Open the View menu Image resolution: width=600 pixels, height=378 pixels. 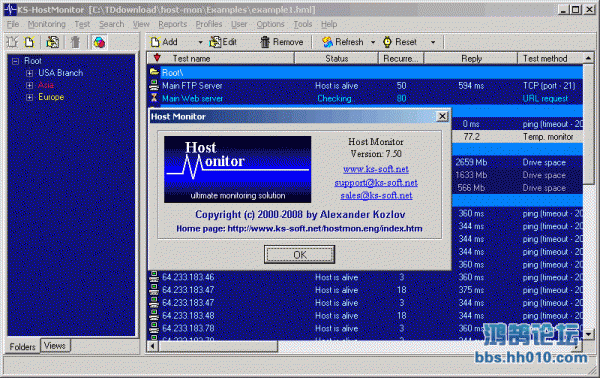click(141, 24)
